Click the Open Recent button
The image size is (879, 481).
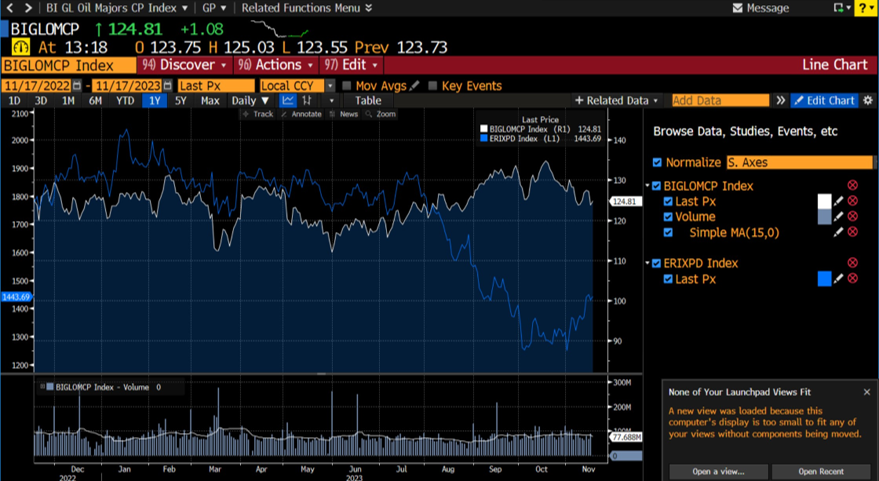pyautogui.click(x=821, y=471)
